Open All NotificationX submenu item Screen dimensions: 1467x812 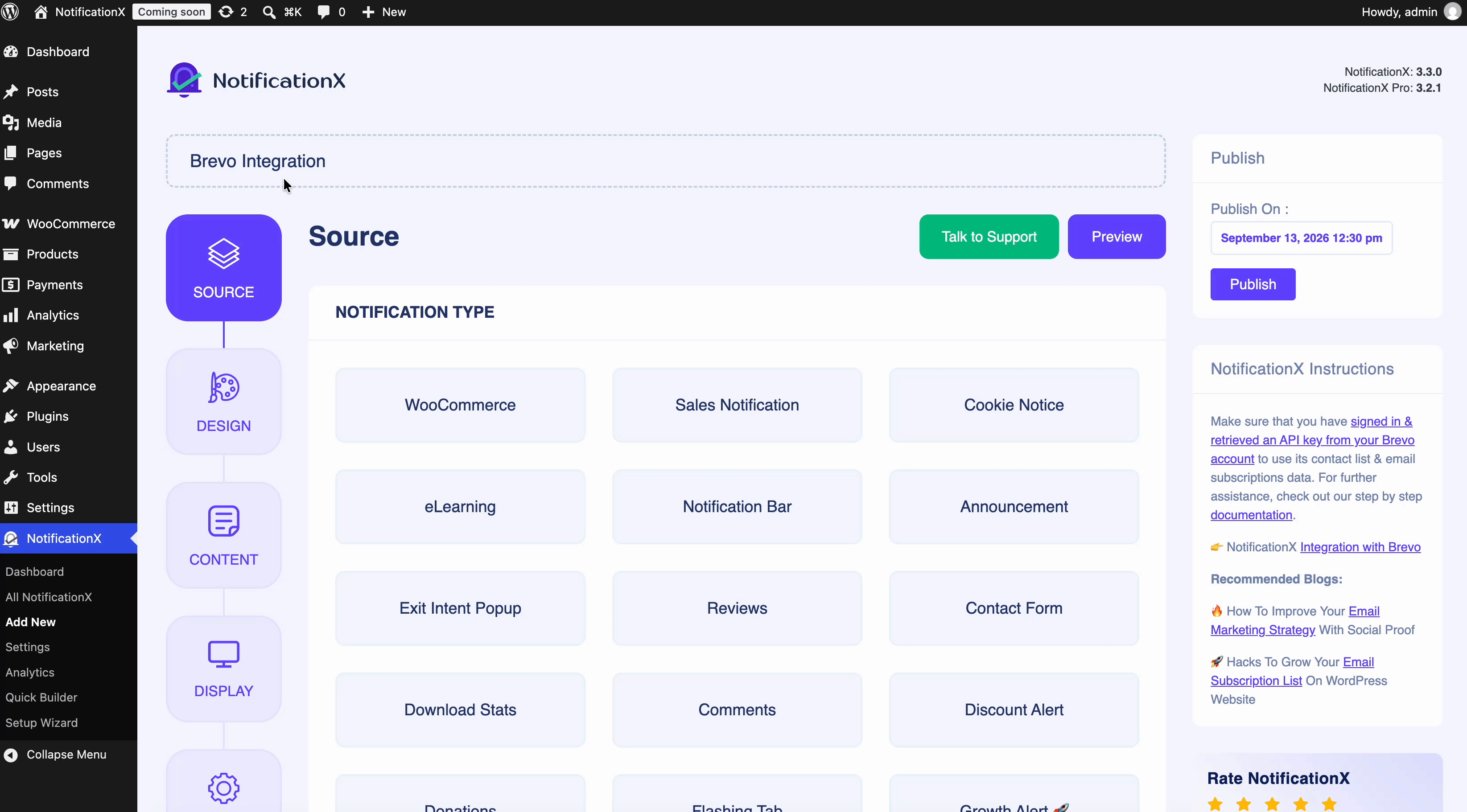point(49,597)
